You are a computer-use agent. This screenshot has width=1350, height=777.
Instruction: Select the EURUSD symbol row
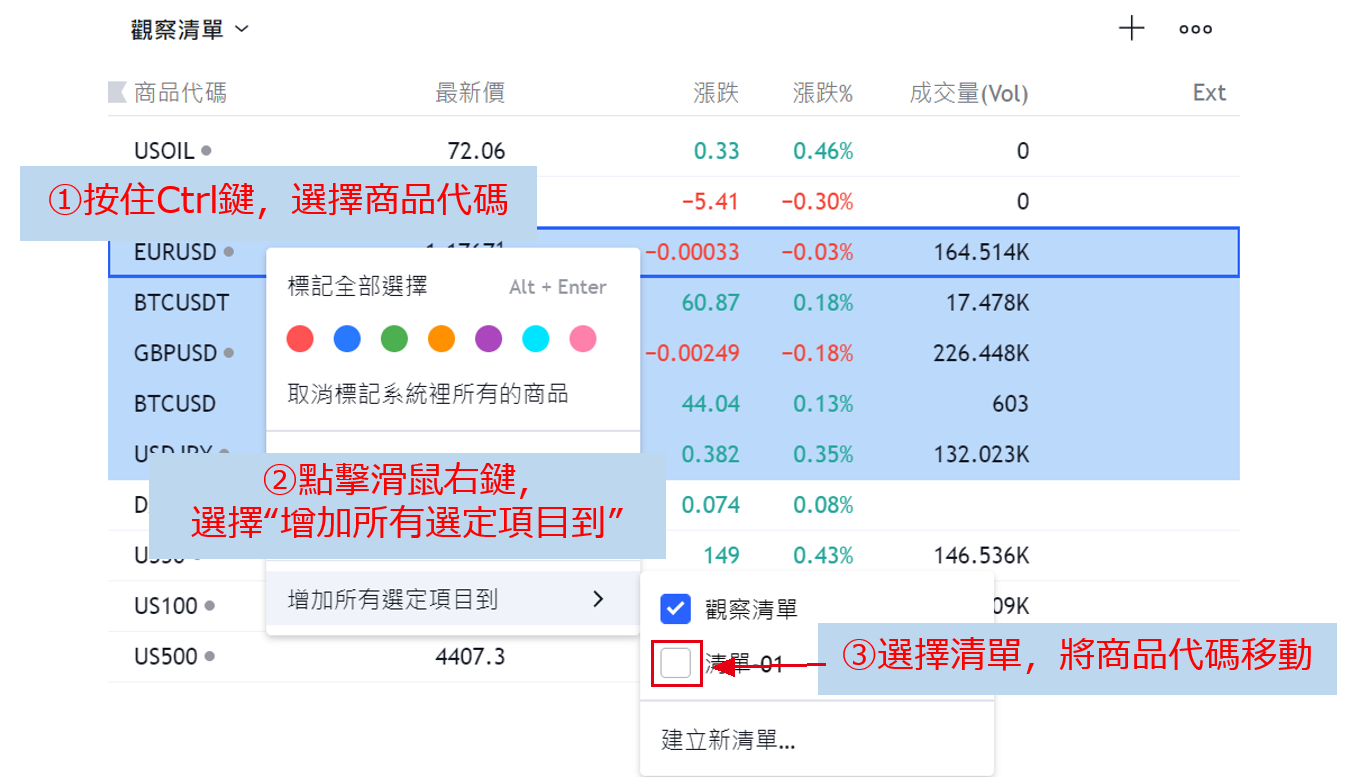click(673, 252)
